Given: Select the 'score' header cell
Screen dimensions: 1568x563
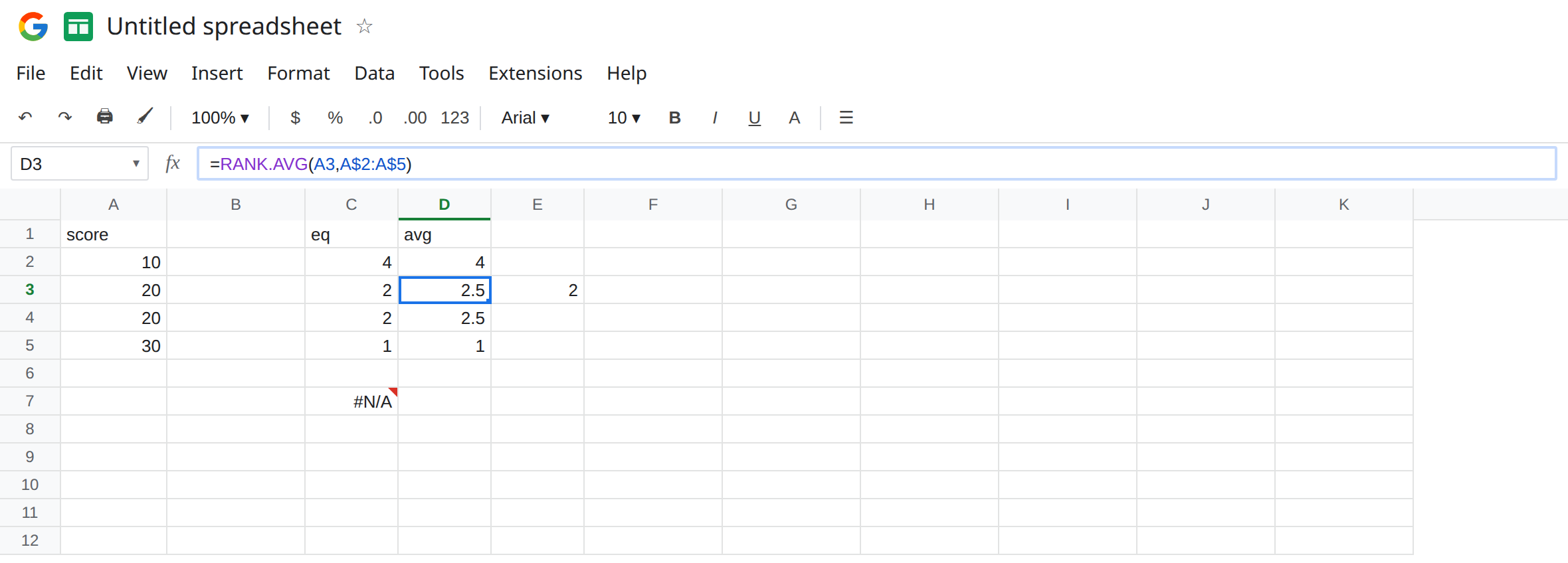Looking at the screenshot, I should coord(114,234).
